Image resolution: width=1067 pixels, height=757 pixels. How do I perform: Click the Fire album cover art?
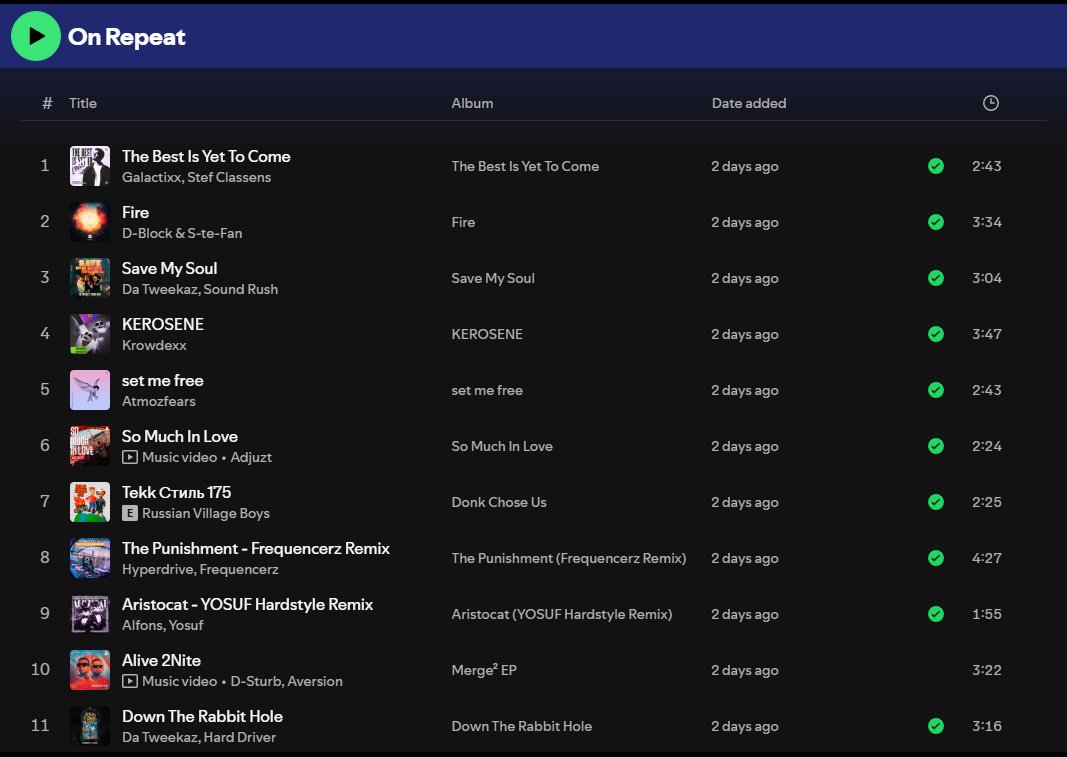(x=90, y=222)
